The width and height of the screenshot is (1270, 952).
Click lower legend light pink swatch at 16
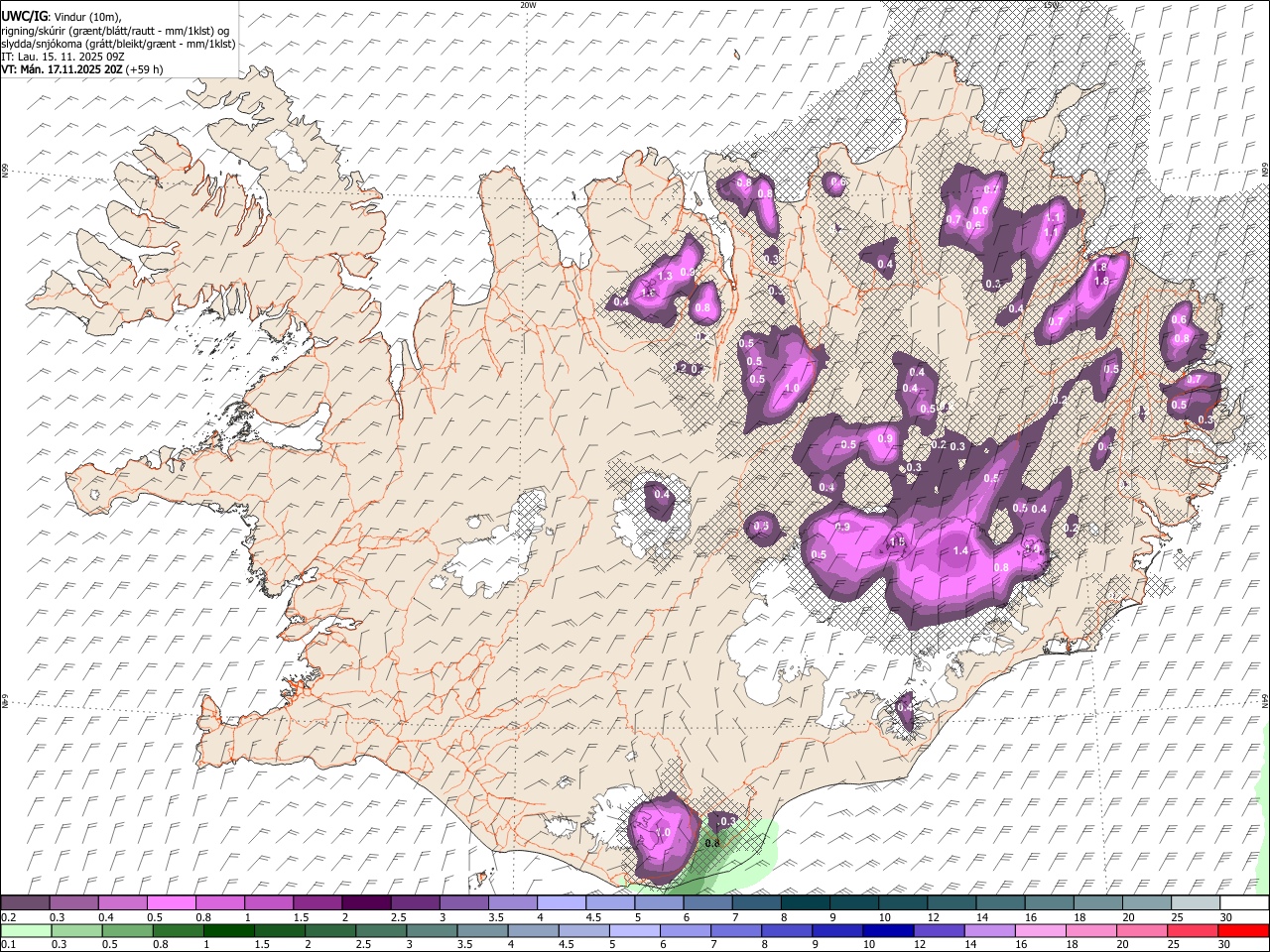click(x=1041, y=930)
